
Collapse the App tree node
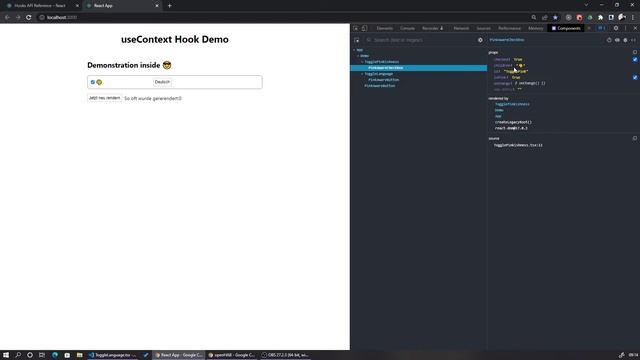tap(354, 50)
